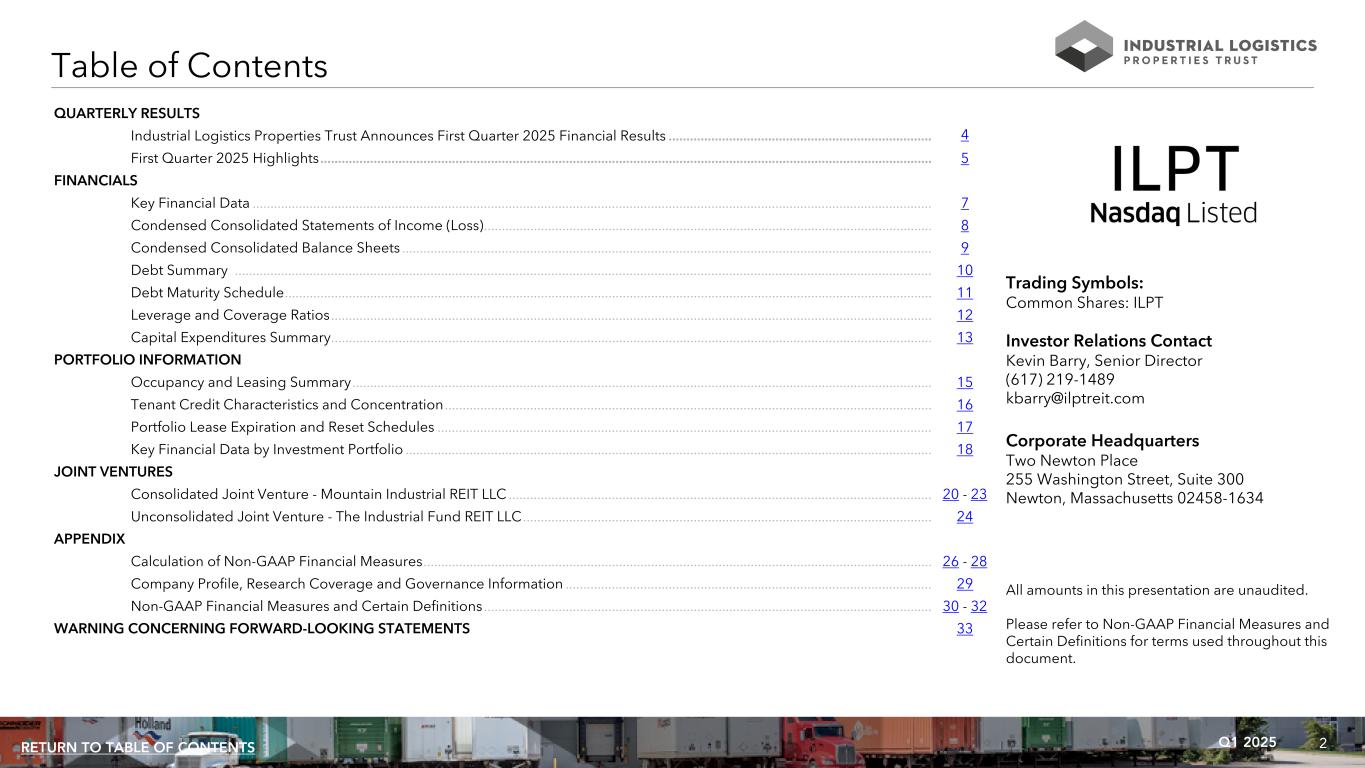Open page 16 Tenant Credit Characteristics link
The width and height of the screenshot is (1365, 768).
[964, 405]
